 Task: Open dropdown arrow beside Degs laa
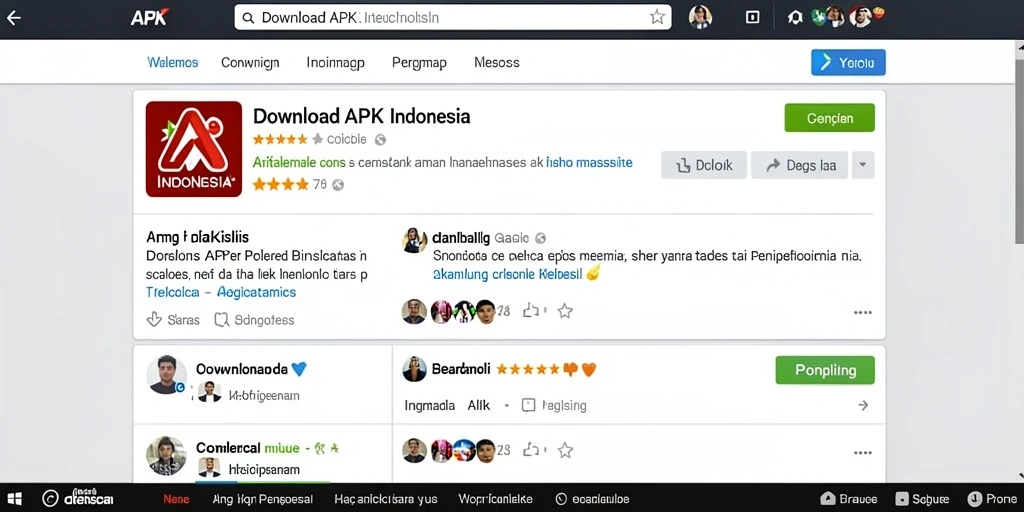pos(863,165)
